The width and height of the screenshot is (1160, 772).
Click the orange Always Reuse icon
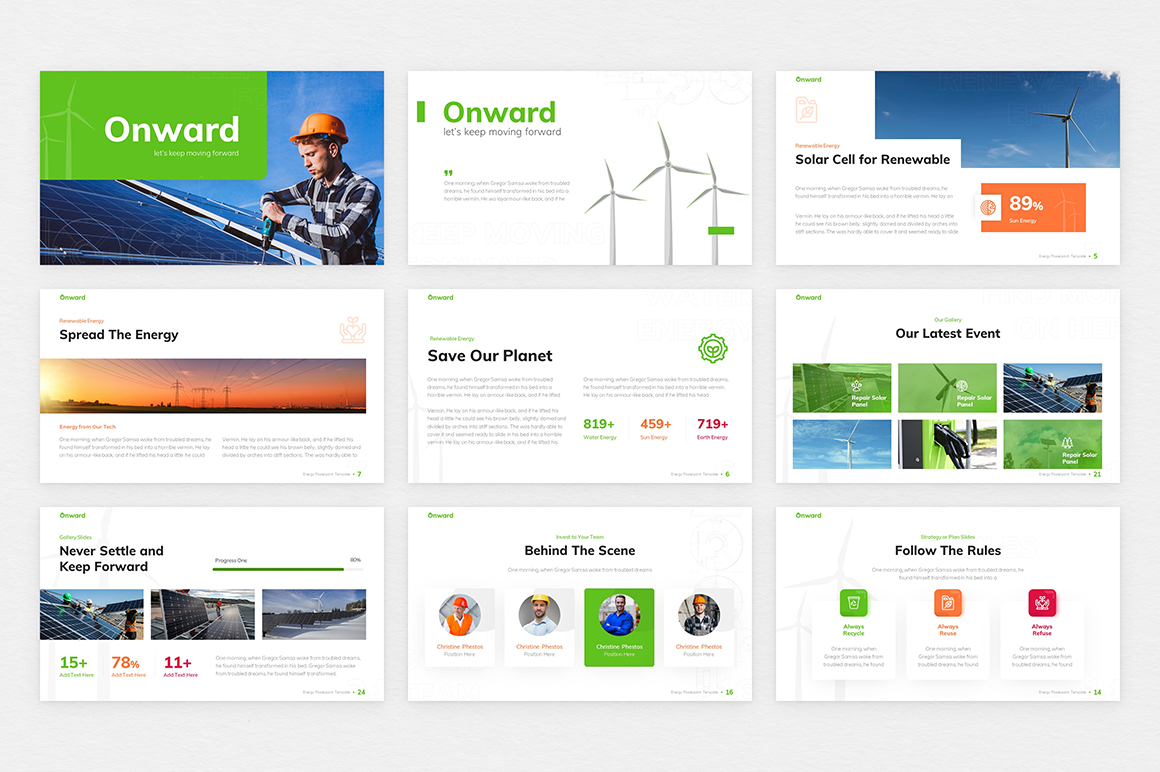947,603
